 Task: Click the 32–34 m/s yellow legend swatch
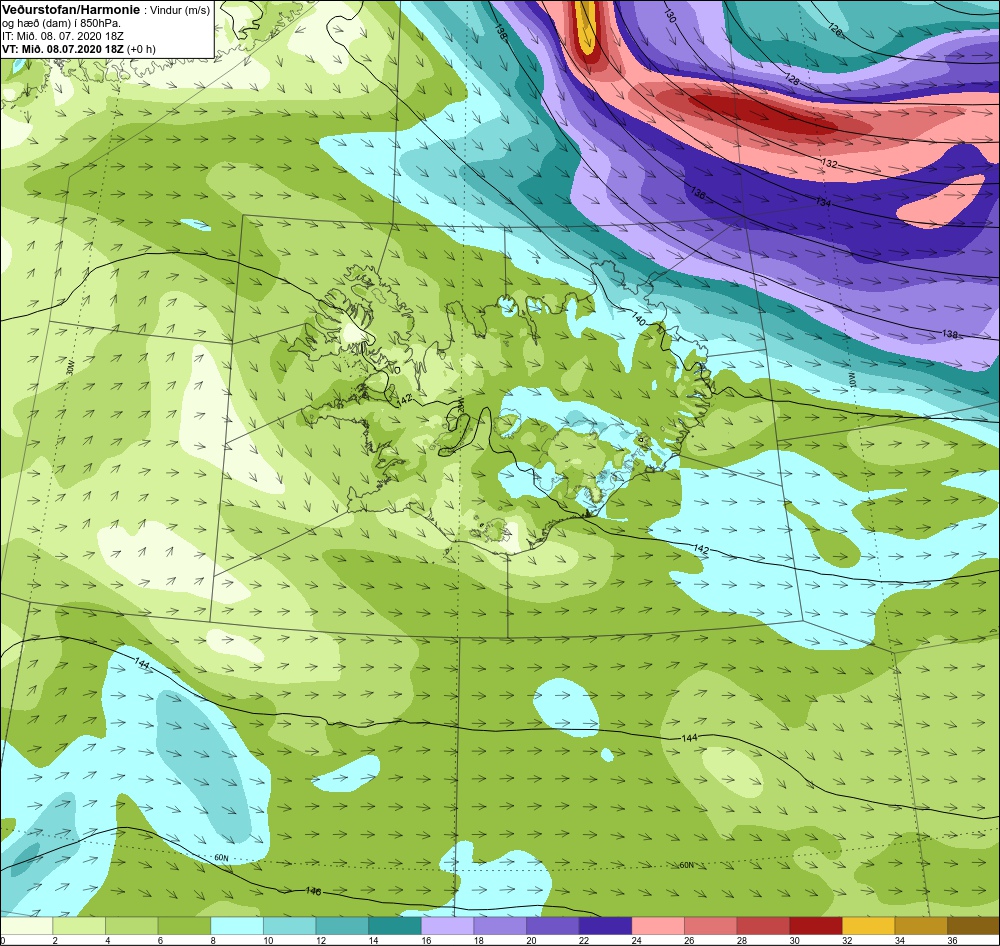tap(869, 925)
